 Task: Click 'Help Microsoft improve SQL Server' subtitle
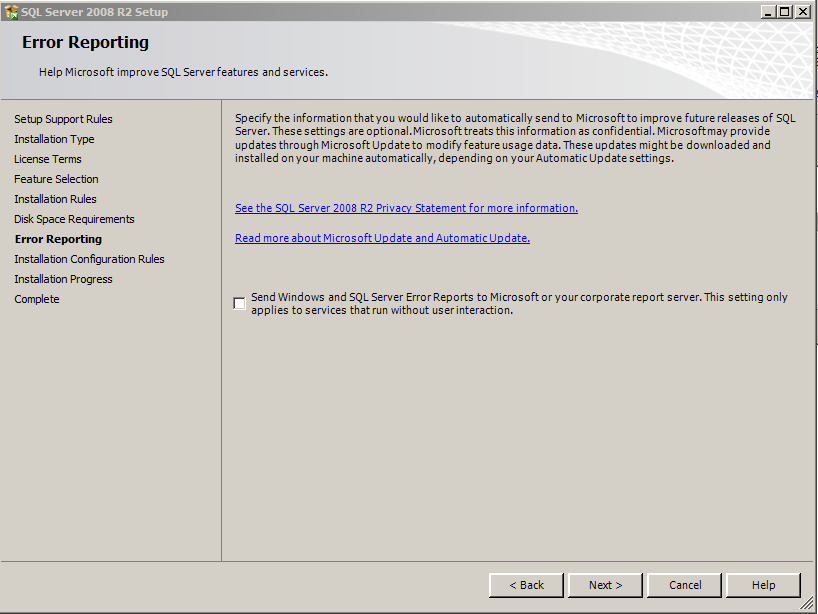[x=183, y=72]
